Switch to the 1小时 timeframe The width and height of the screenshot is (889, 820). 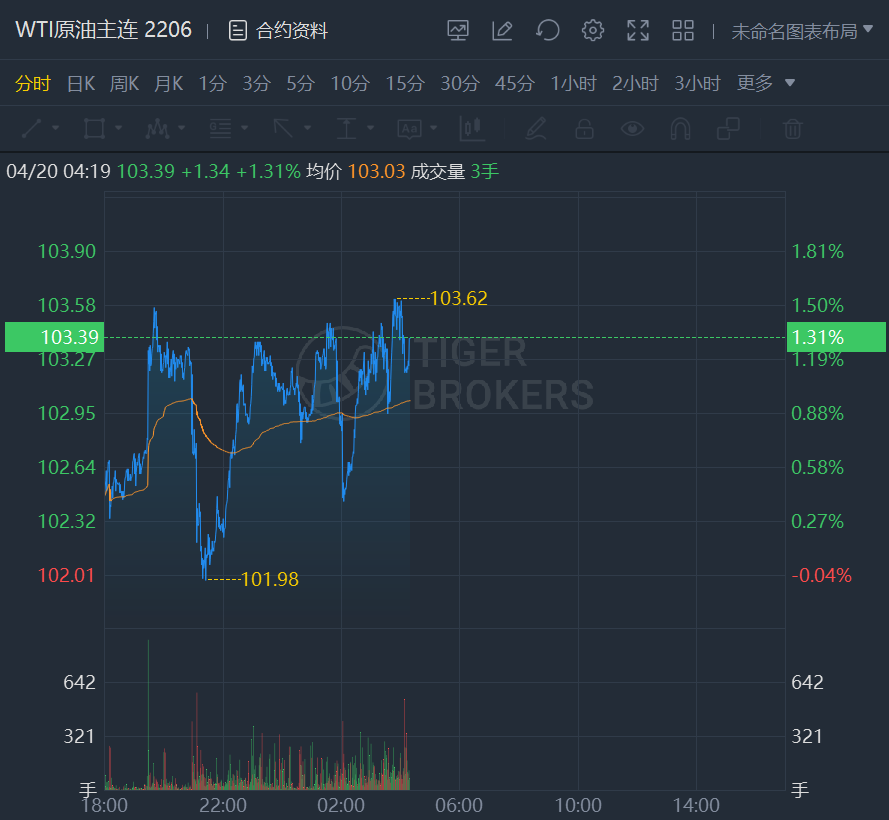[x=574, y=83]
